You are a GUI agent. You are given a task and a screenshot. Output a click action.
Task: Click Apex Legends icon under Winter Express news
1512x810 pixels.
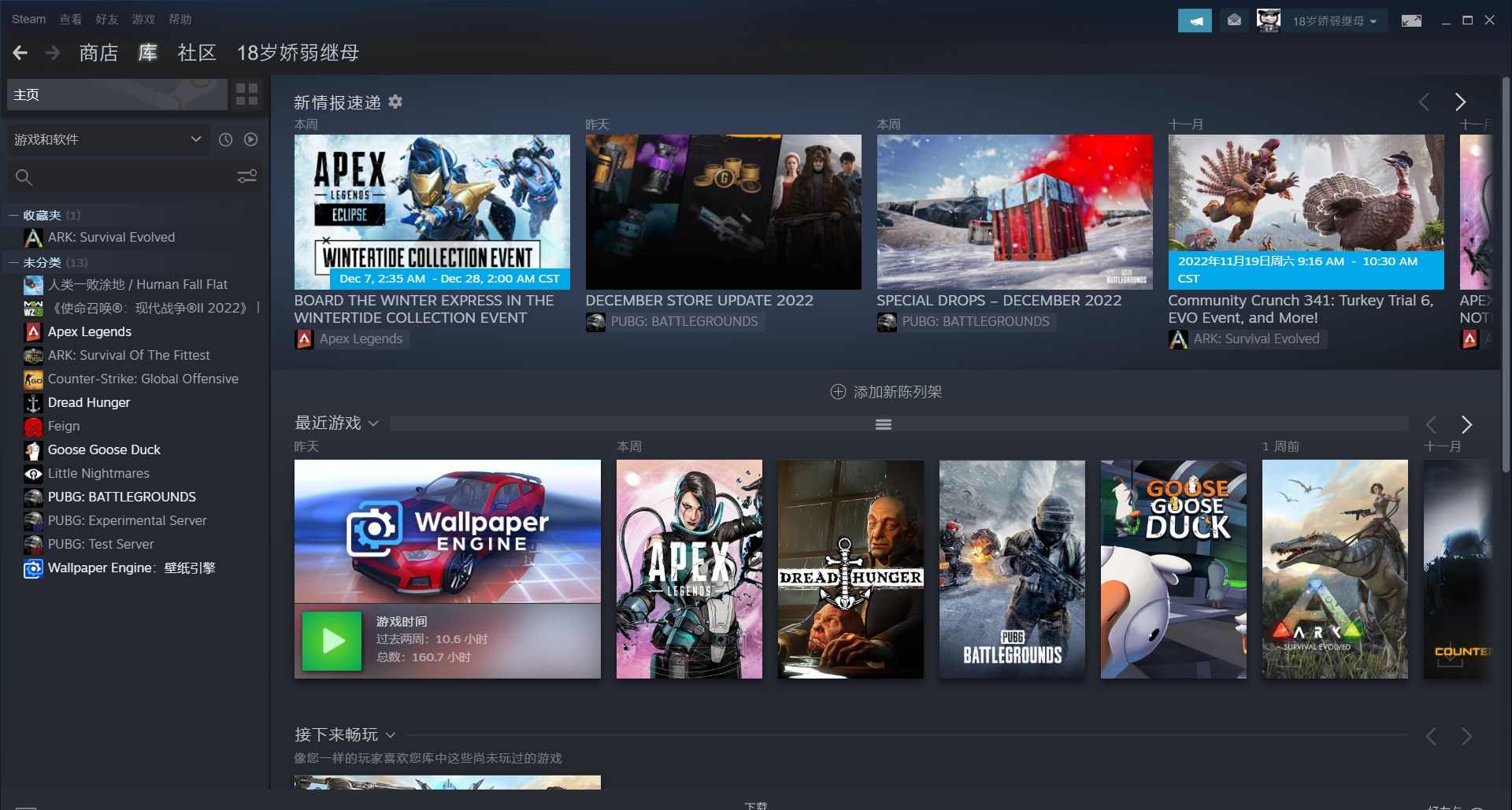[304, 339]
